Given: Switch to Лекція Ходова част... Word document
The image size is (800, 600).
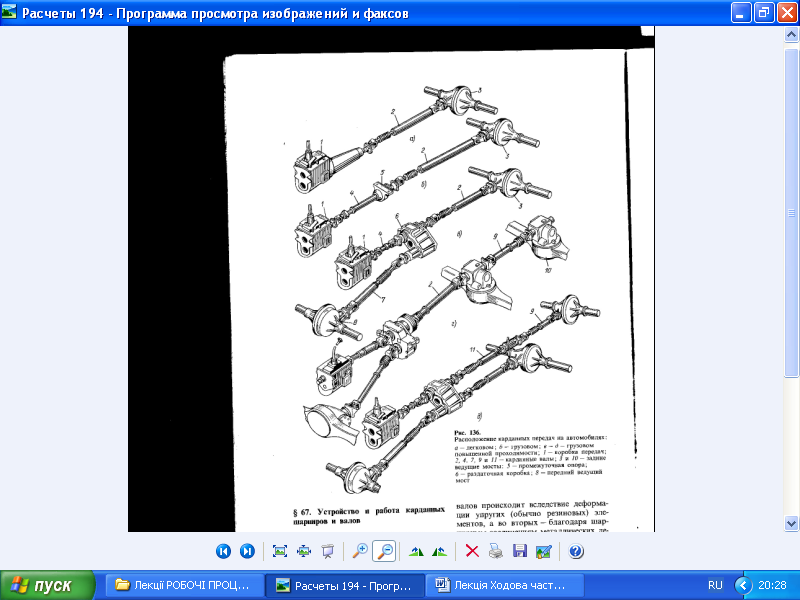Looking at the screenshot, I should pos(505,585).
